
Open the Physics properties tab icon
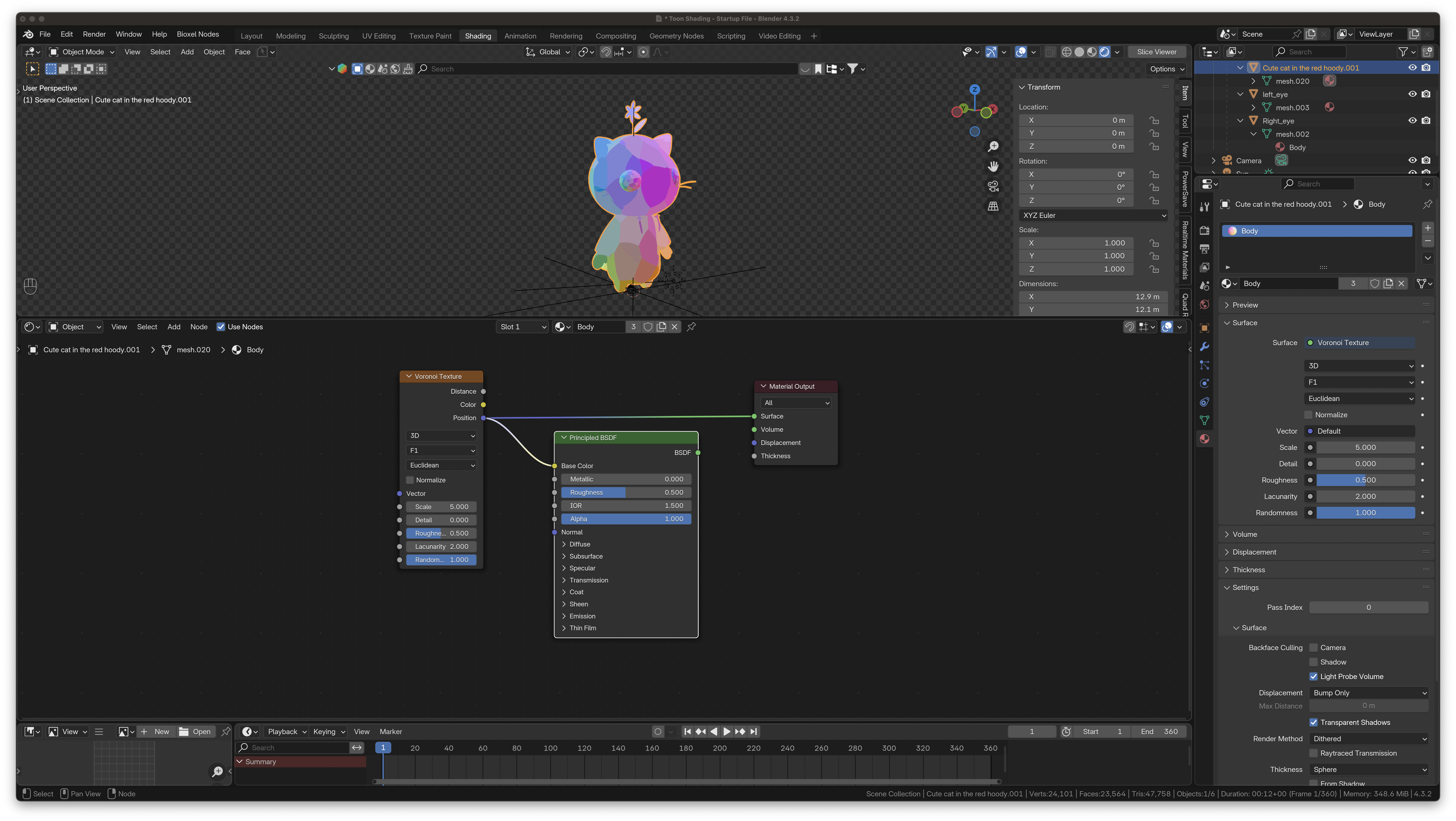[x=1204, y=384]
